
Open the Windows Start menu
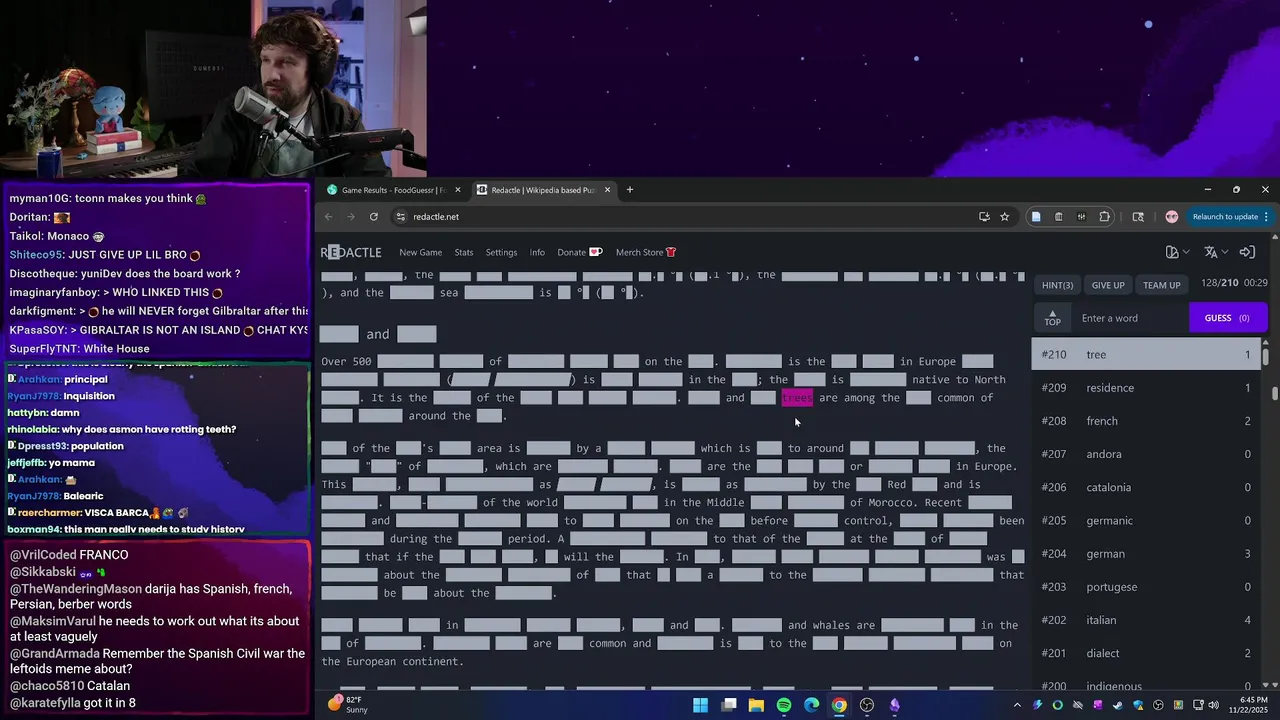click(700, 705)
